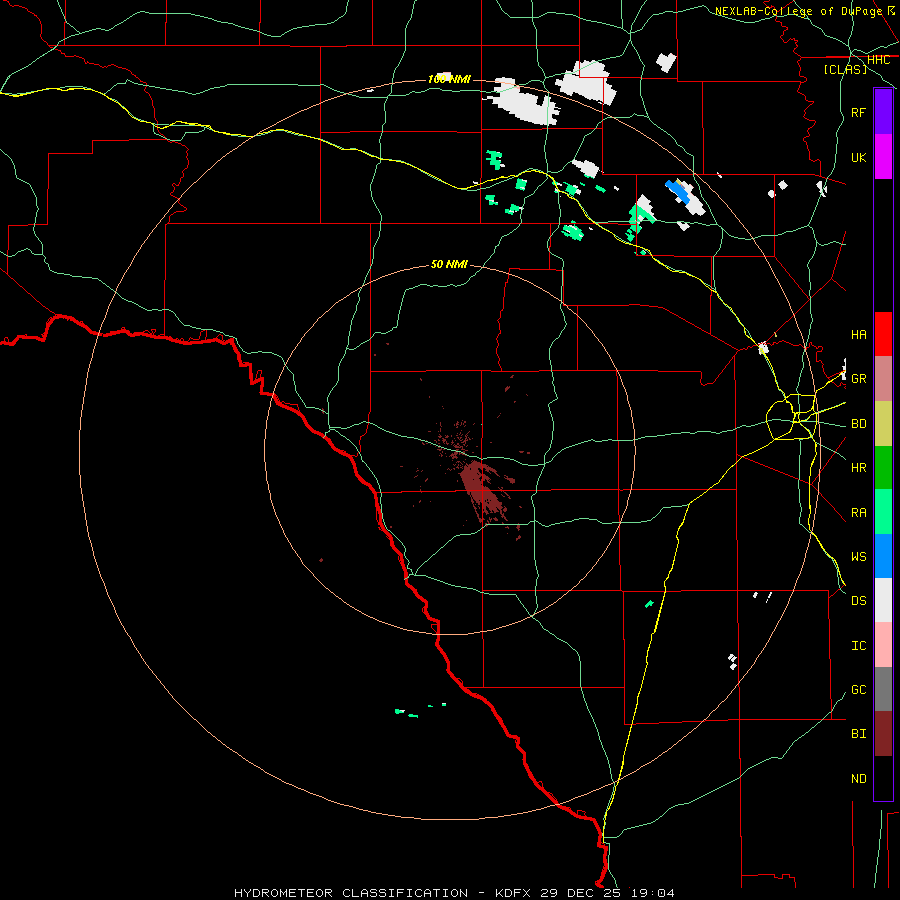
Task: Click the "BD" legend label
Action: pyautogui.click(x=859, y=424)
